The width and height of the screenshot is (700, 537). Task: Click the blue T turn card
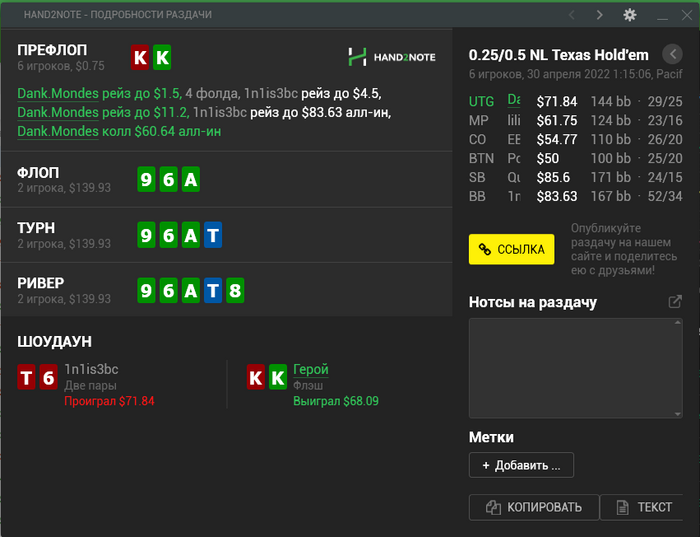coord(212,236)
